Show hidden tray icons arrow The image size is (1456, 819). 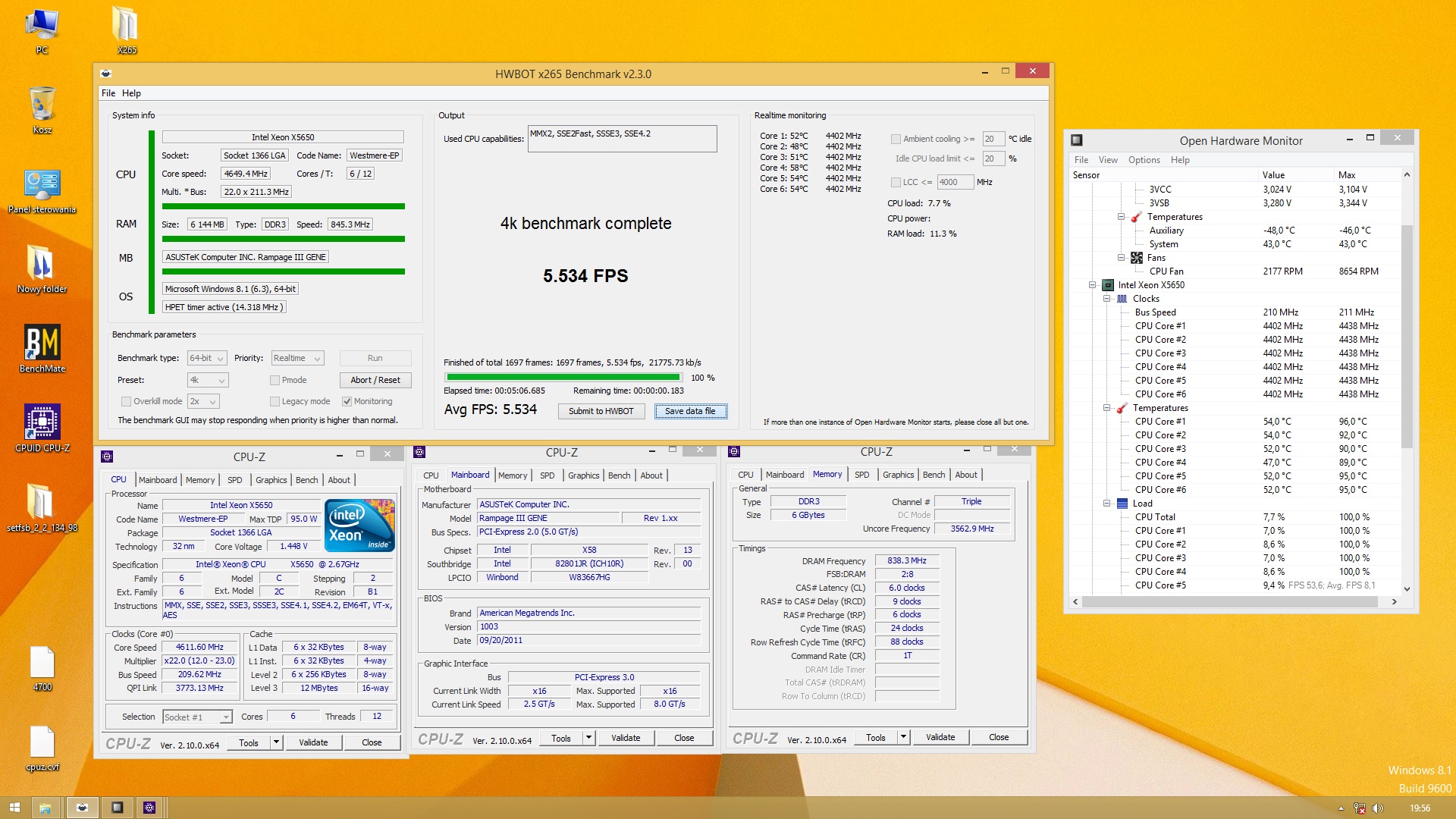(x=1341, y=808)
